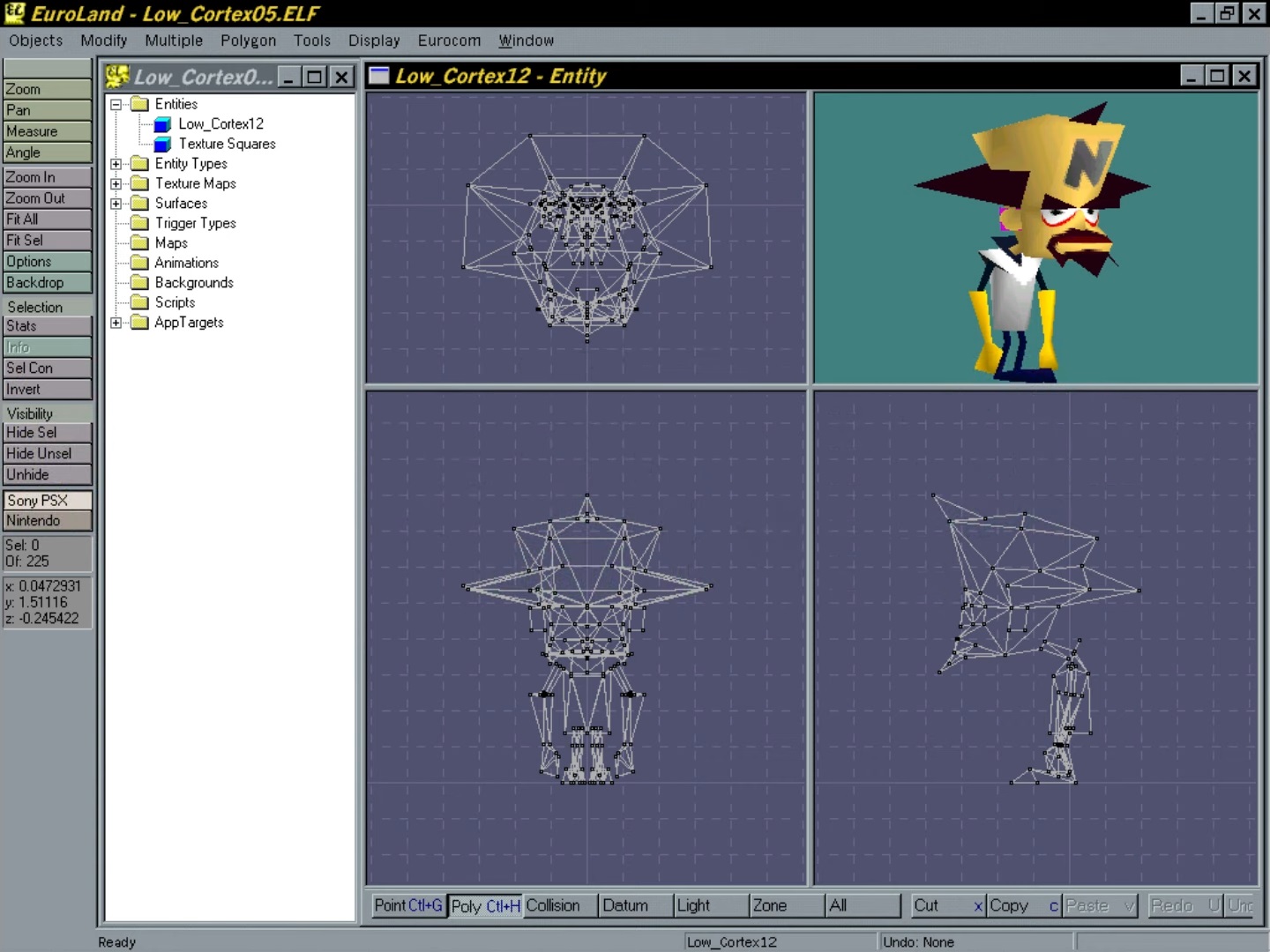Click the Texture Squares blue cube icon
Image resolution: width=1270 pixels, height=952 pixels.
[162, 144]
